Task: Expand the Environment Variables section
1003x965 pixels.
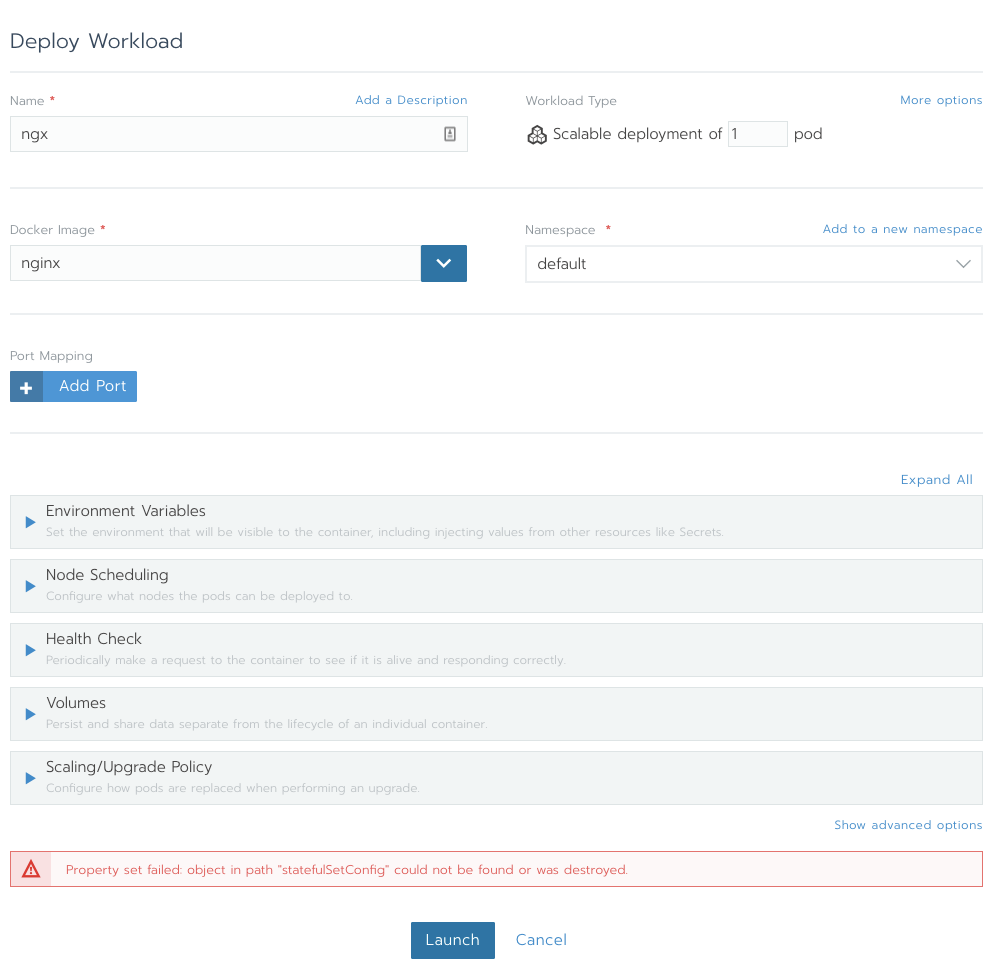Action: click(x=496, y=522)
